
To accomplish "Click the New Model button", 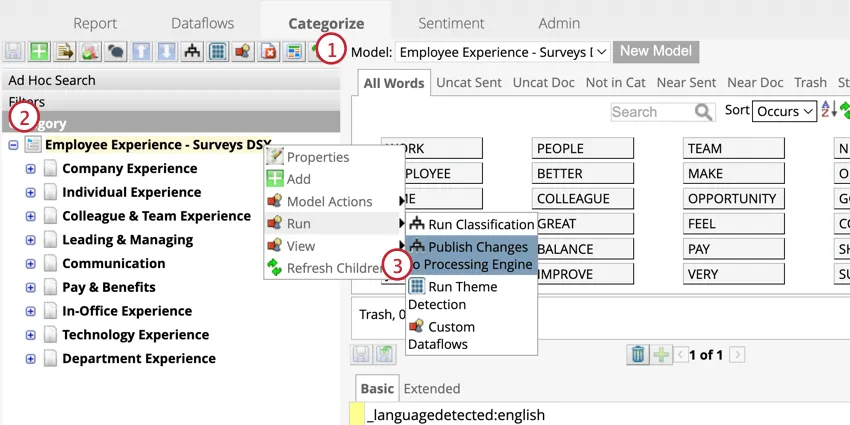I will tap(656, 51).
